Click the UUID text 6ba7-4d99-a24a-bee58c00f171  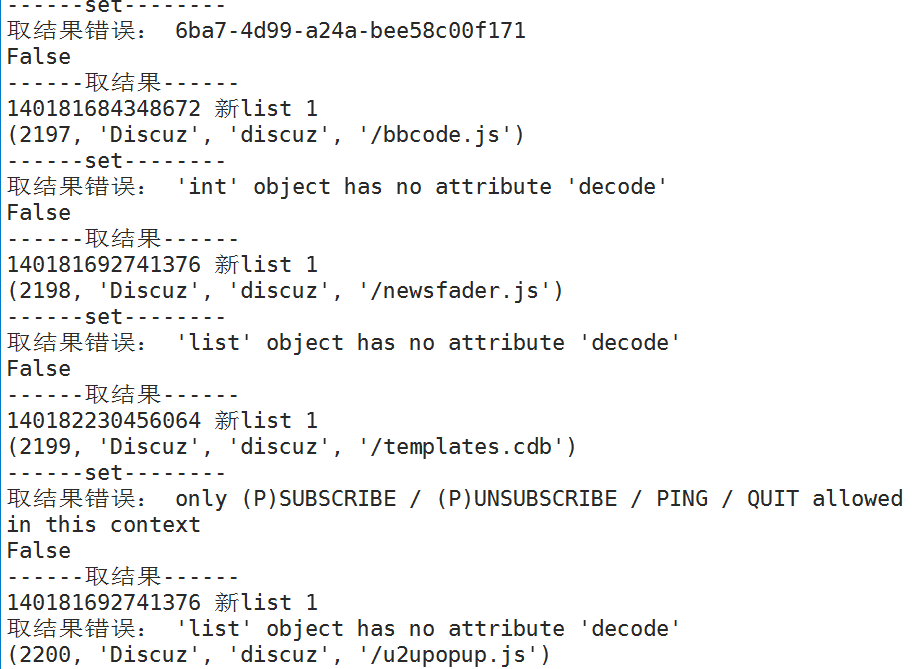(x=350, y=31)
